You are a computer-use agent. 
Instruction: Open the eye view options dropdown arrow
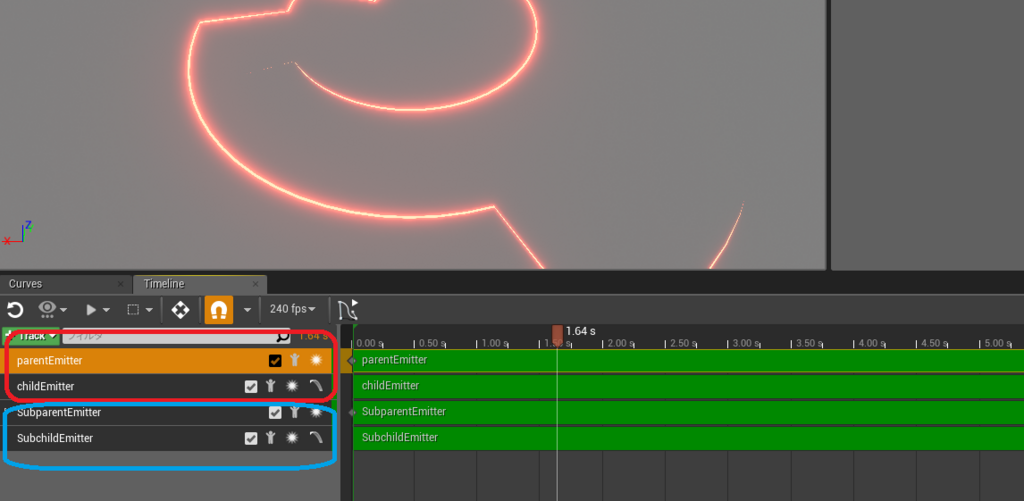tap(63, 310)
